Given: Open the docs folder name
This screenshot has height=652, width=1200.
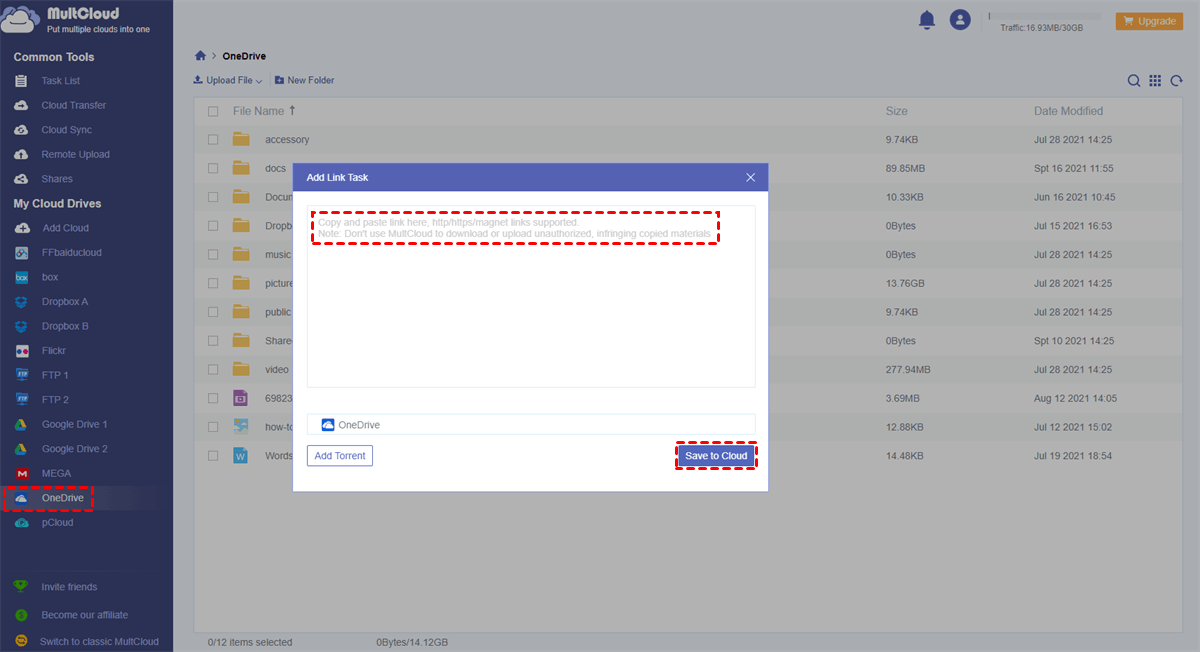Looking at the screenshot, I should click(275, 168).
